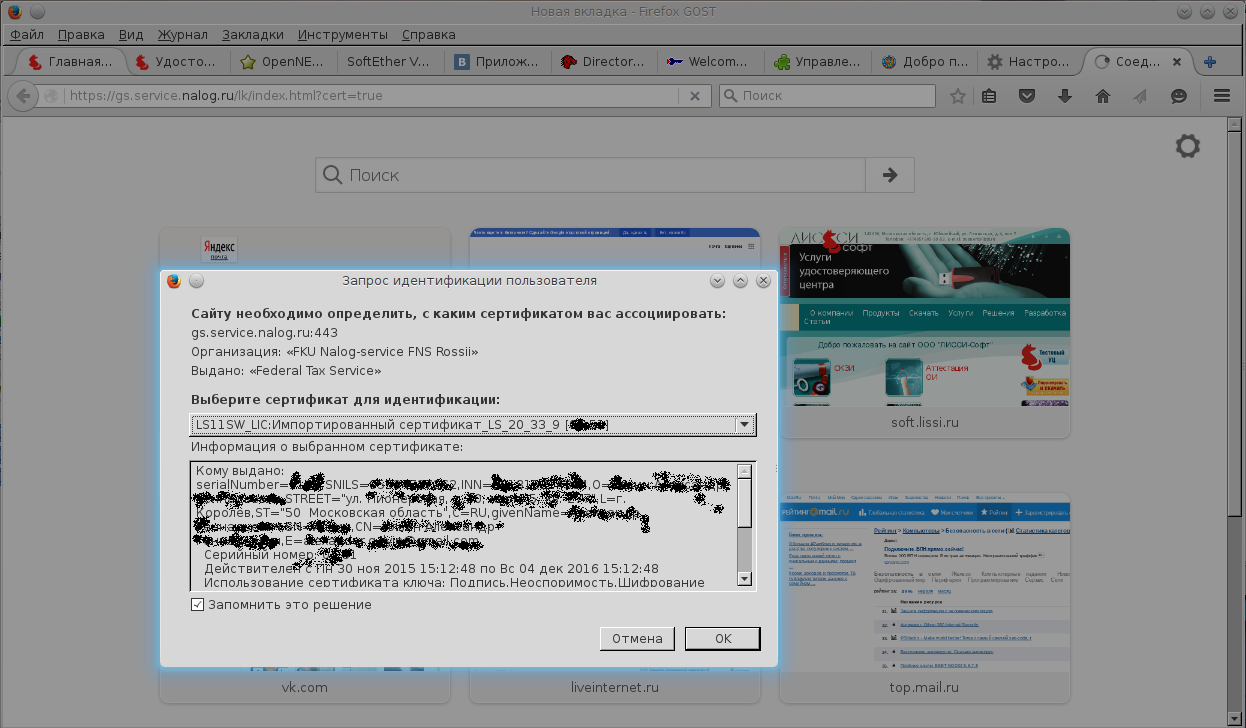
Task: Open a new tab with plus icon
Action: tap(1210, 62)
